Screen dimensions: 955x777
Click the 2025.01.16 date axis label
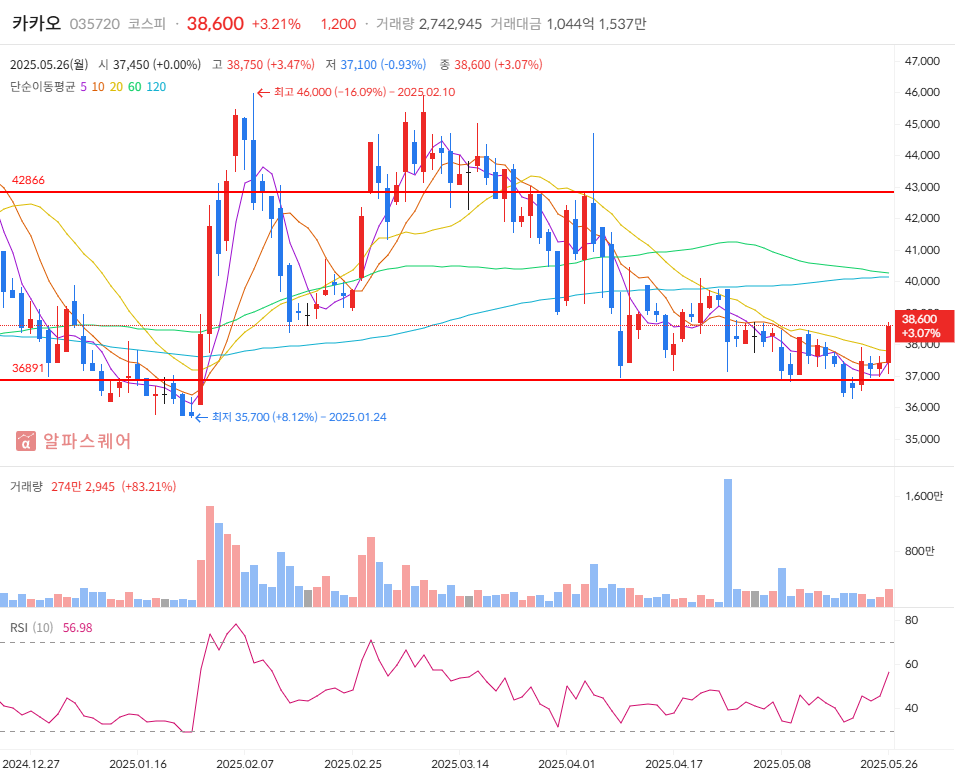[x=138, y=764]
